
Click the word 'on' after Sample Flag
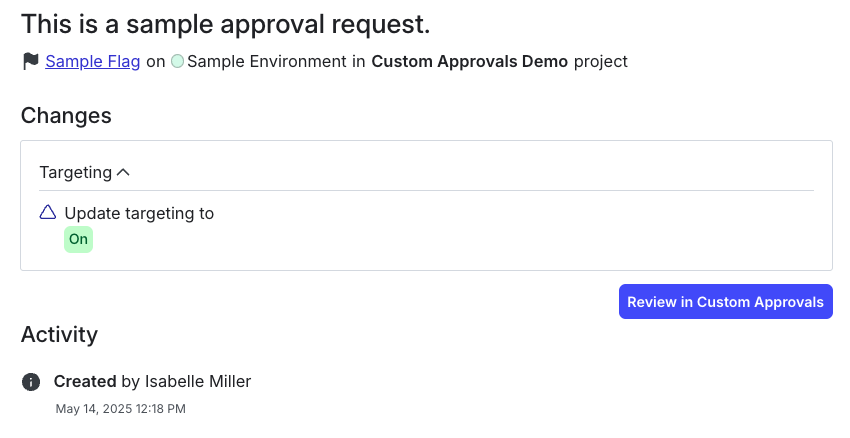(156, 62)
